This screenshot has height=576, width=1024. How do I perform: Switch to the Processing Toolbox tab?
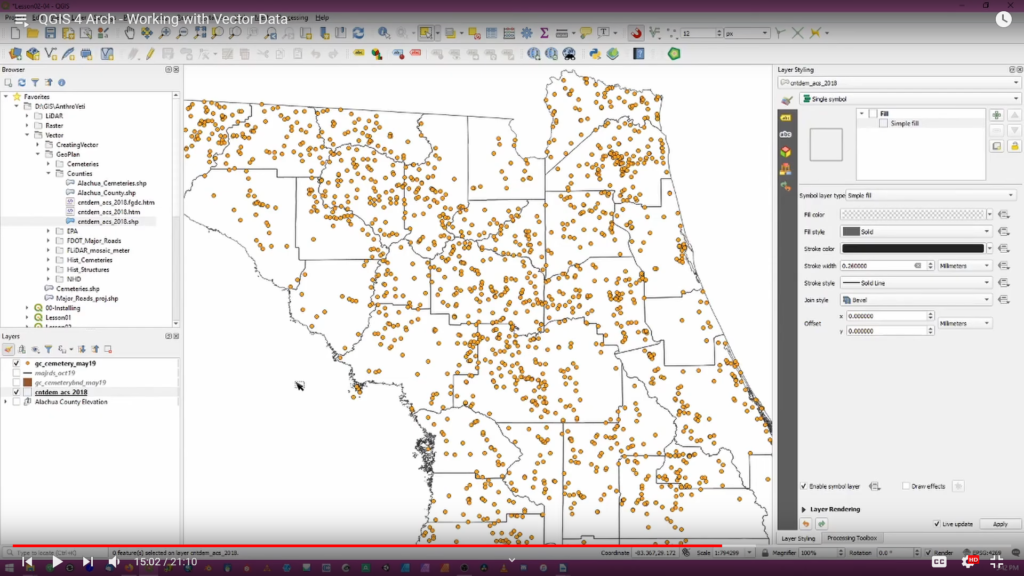(852, 538)
